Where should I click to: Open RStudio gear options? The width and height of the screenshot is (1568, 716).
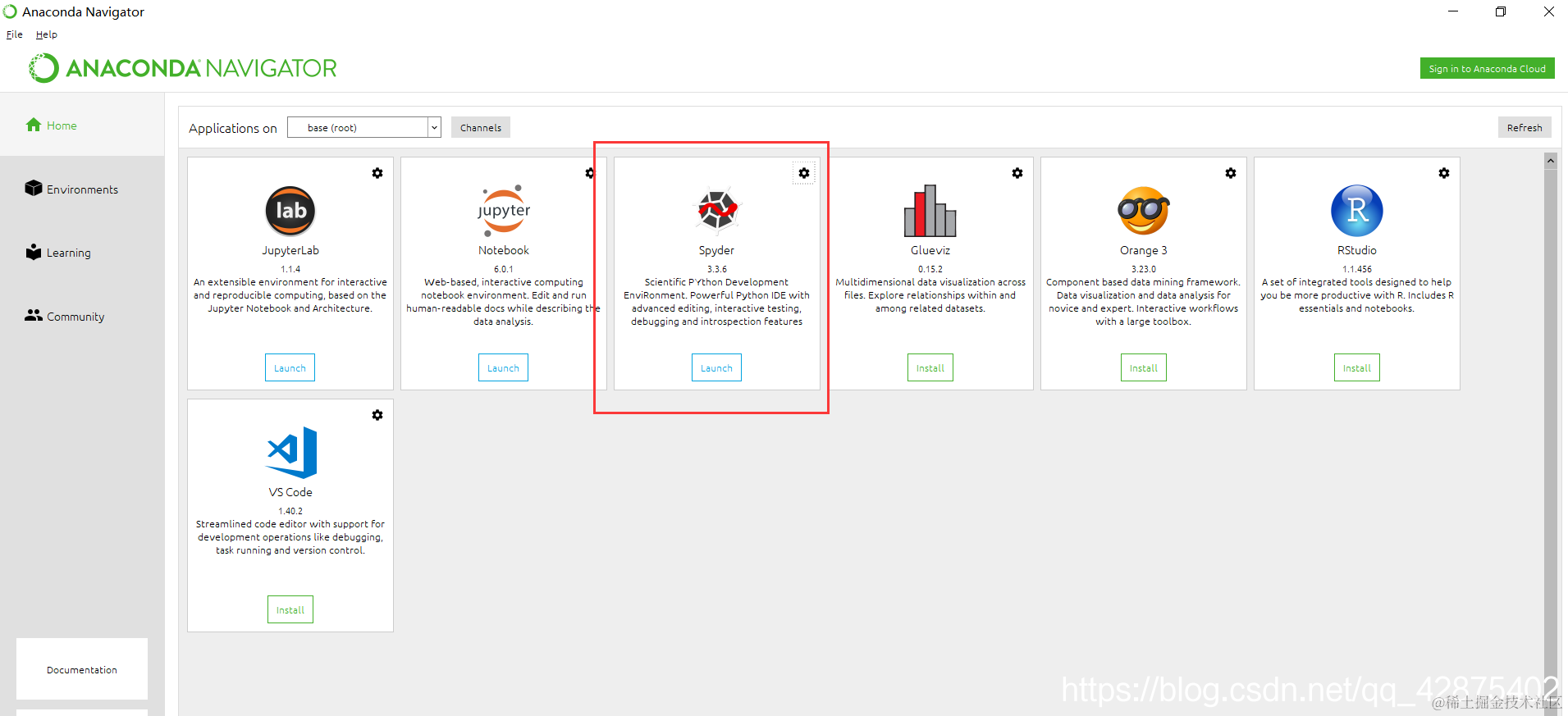[x=1444, y=173]
